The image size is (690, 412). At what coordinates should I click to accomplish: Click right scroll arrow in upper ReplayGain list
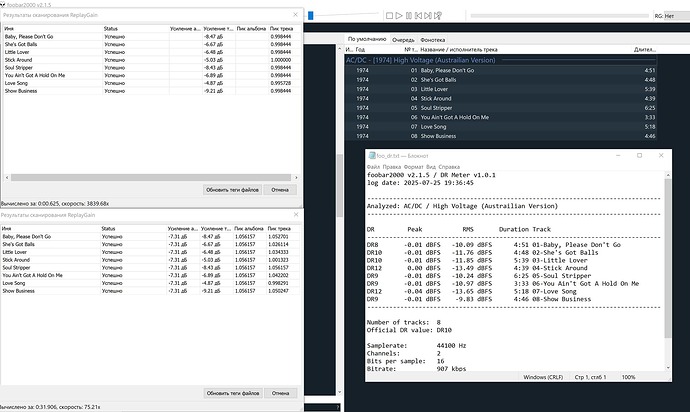[296, 177]
